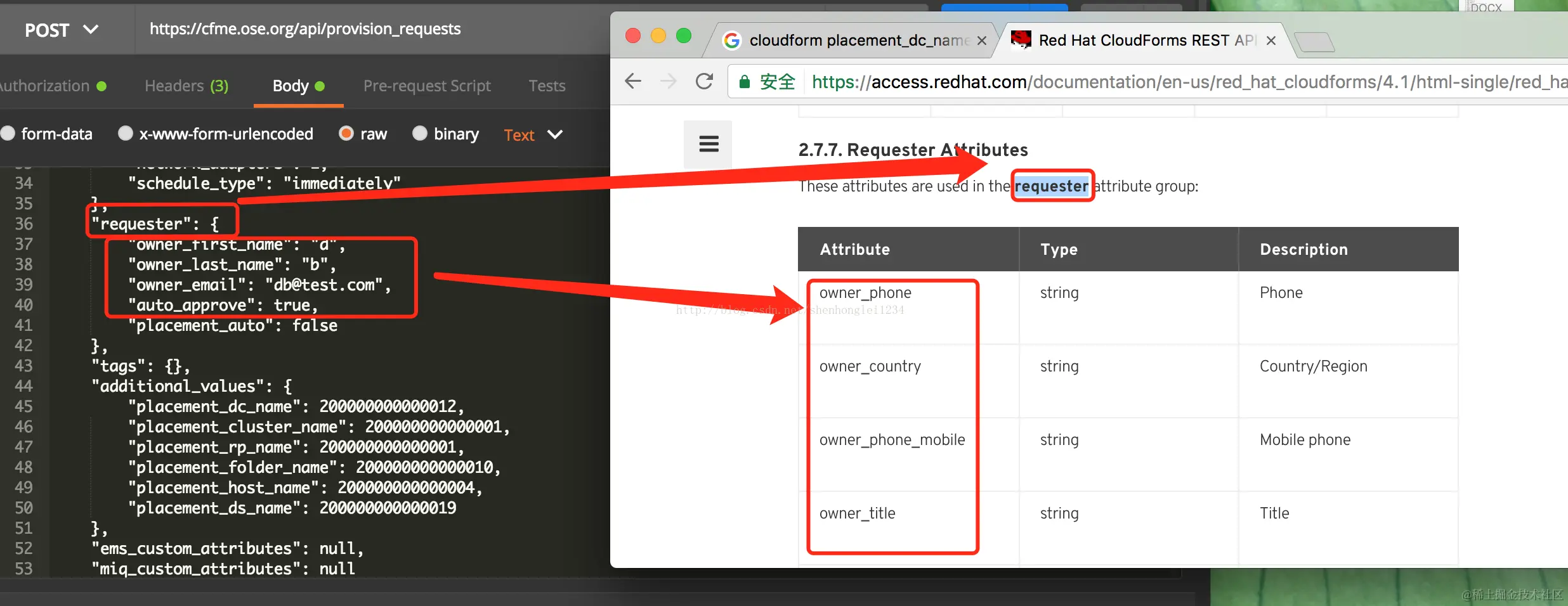This screenshot has height=606, width=1568.
Task: Click the "additional_values": { line
Action: coord(192,386)
